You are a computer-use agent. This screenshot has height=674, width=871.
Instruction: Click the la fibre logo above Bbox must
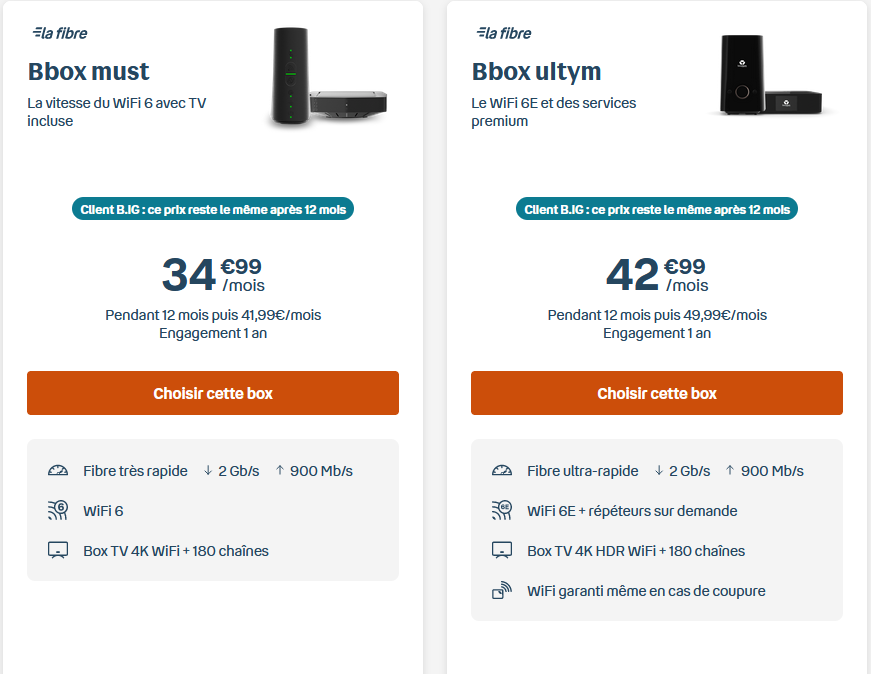(60, 33)
